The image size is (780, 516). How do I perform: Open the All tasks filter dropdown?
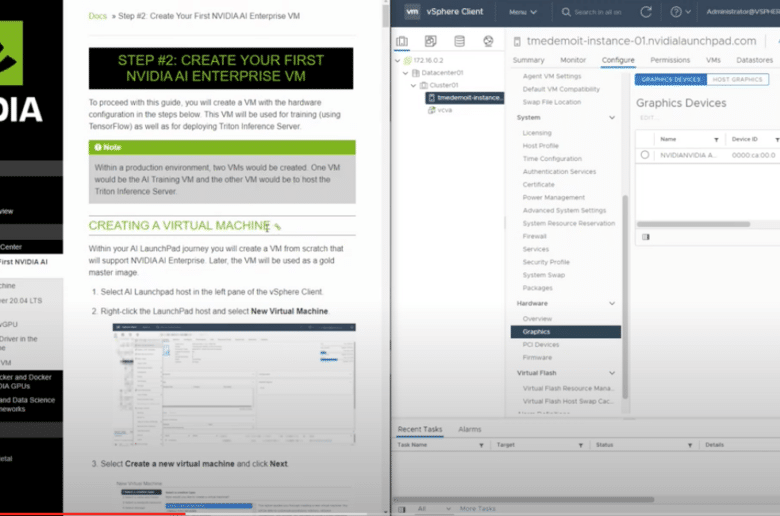(434, 509)
